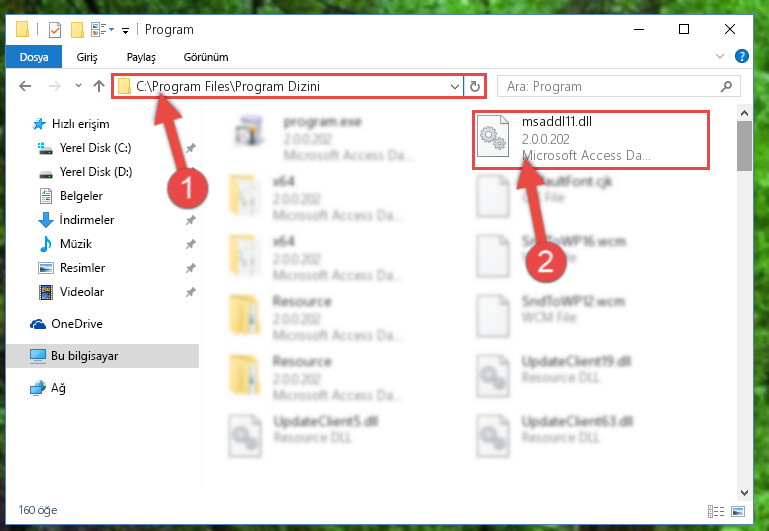Image resolution: width=769 pixels, height=531 pixels.
Task: Open Yerel Disk (C:) in sidebar
Action: tap(96, 148)
